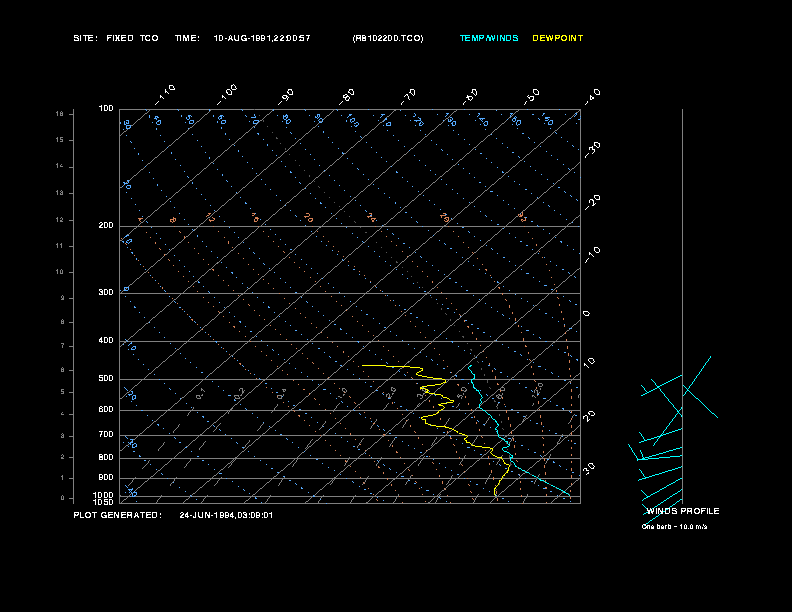
Task: Click the -60 isotherm label on top
Action: [x=470, y=97]
